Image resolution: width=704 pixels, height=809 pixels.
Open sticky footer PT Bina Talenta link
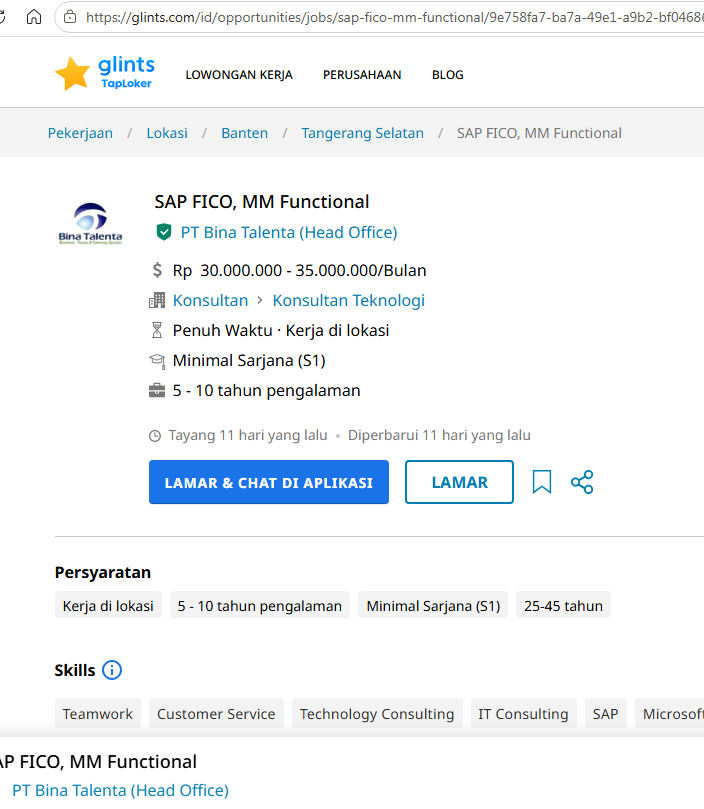tap(120, 790)
